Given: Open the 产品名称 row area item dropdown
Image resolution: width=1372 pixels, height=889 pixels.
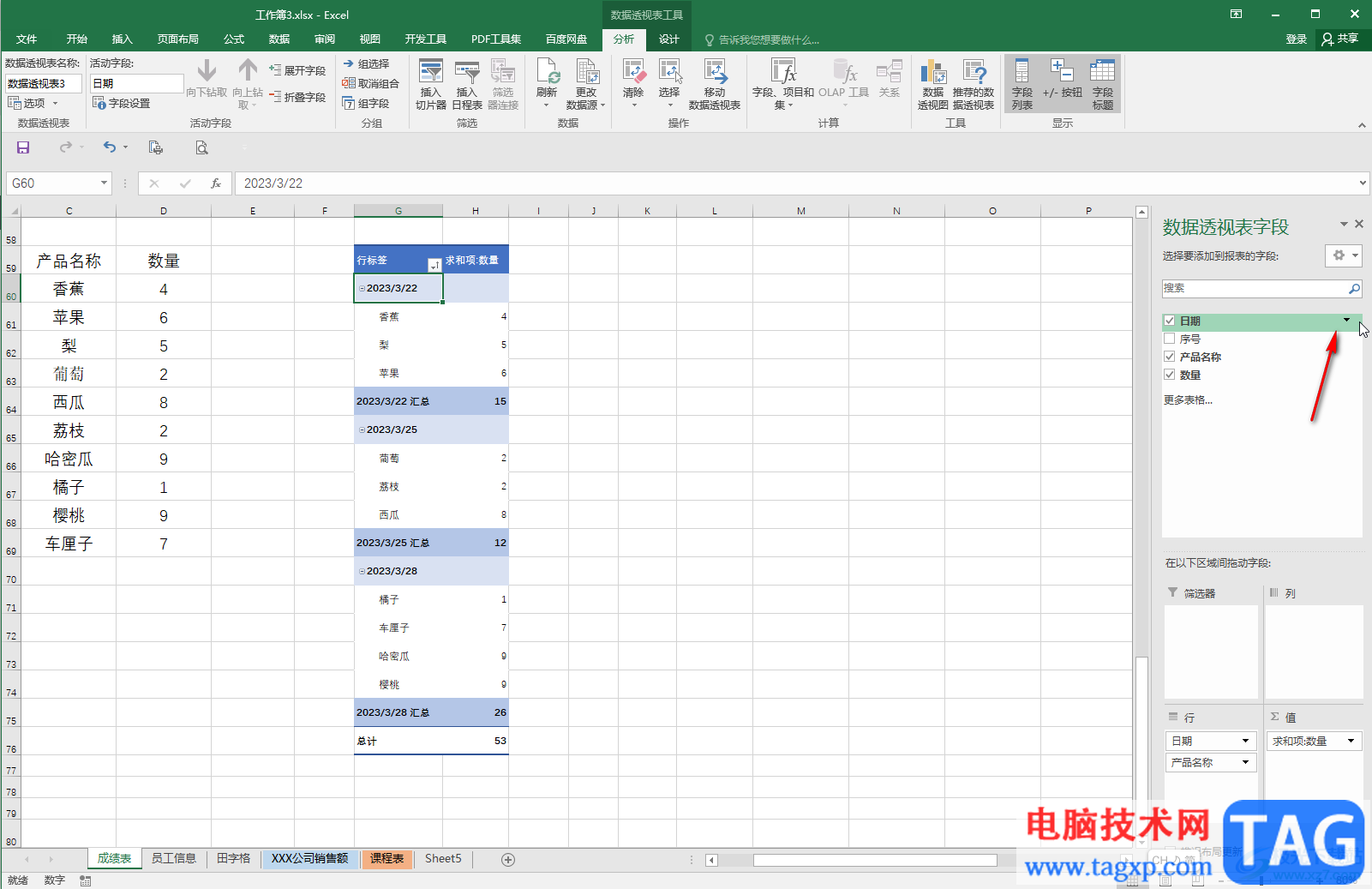Looking at the screenshot, I should pyautogui.click(x=1246, y=762).
